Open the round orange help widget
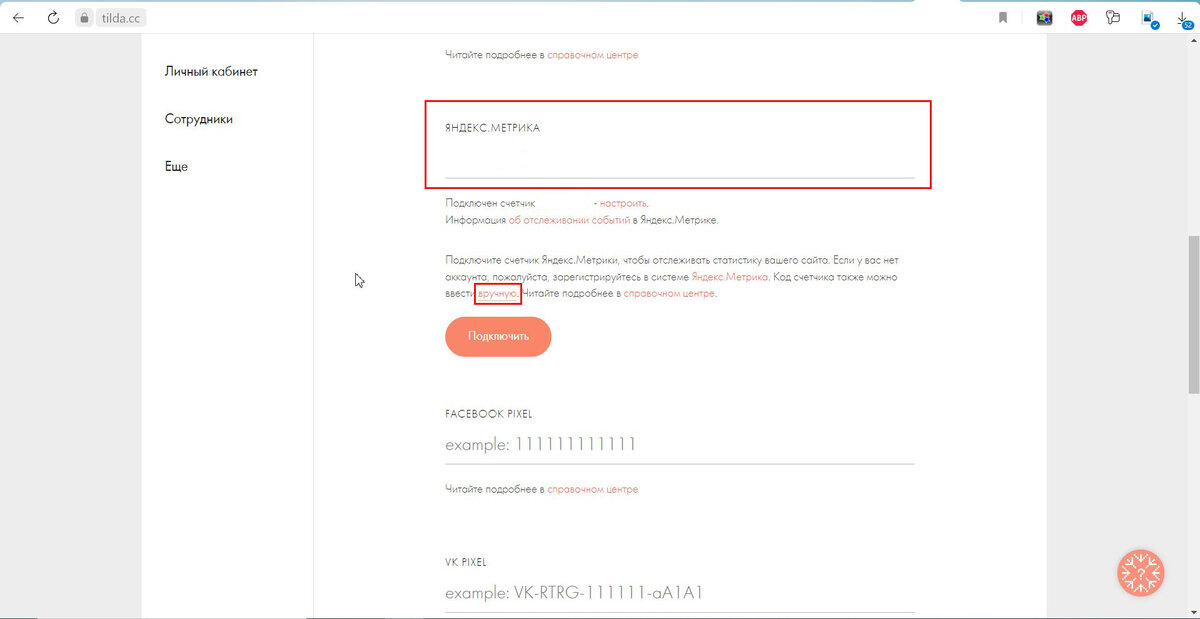Viewport: 1200px width, 619px height. [1141, 574]
